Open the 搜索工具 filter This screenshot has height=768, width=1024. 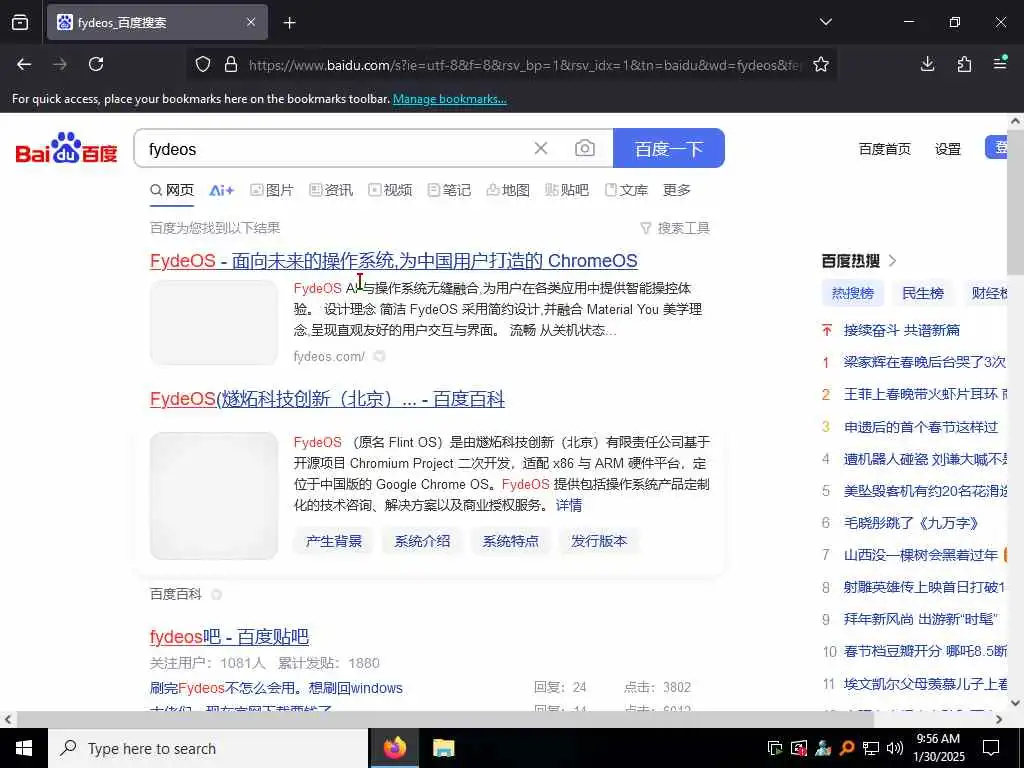[675, 228]
